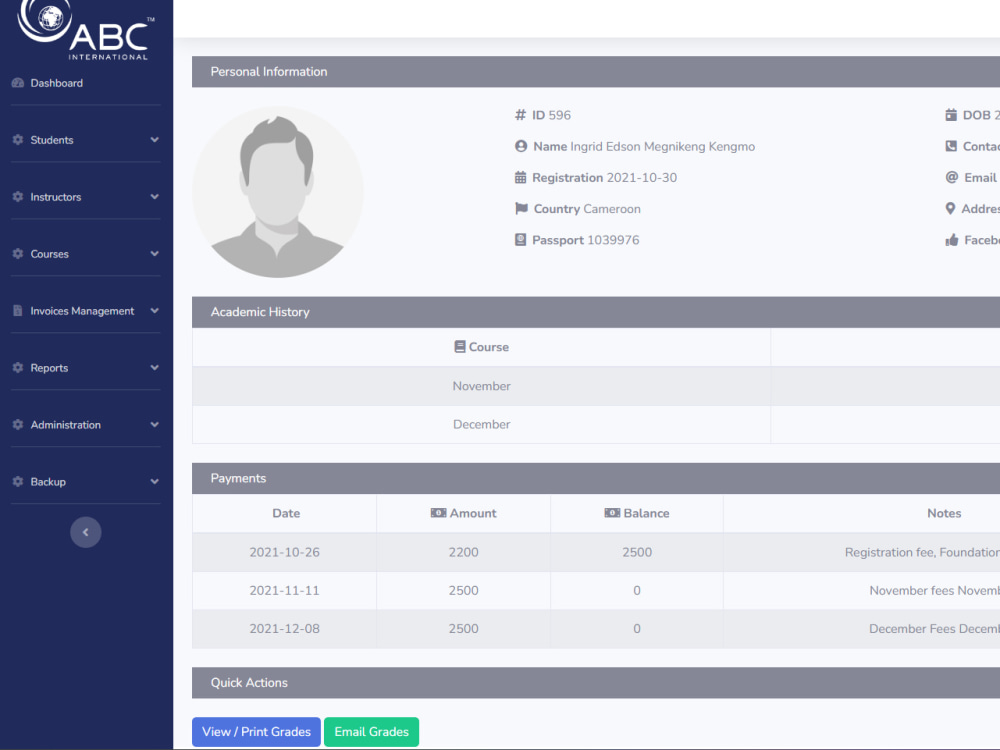Click the calendar icon next to Registration date
The height and width of the screenshot is (750, 1000).
coord(521,177)
